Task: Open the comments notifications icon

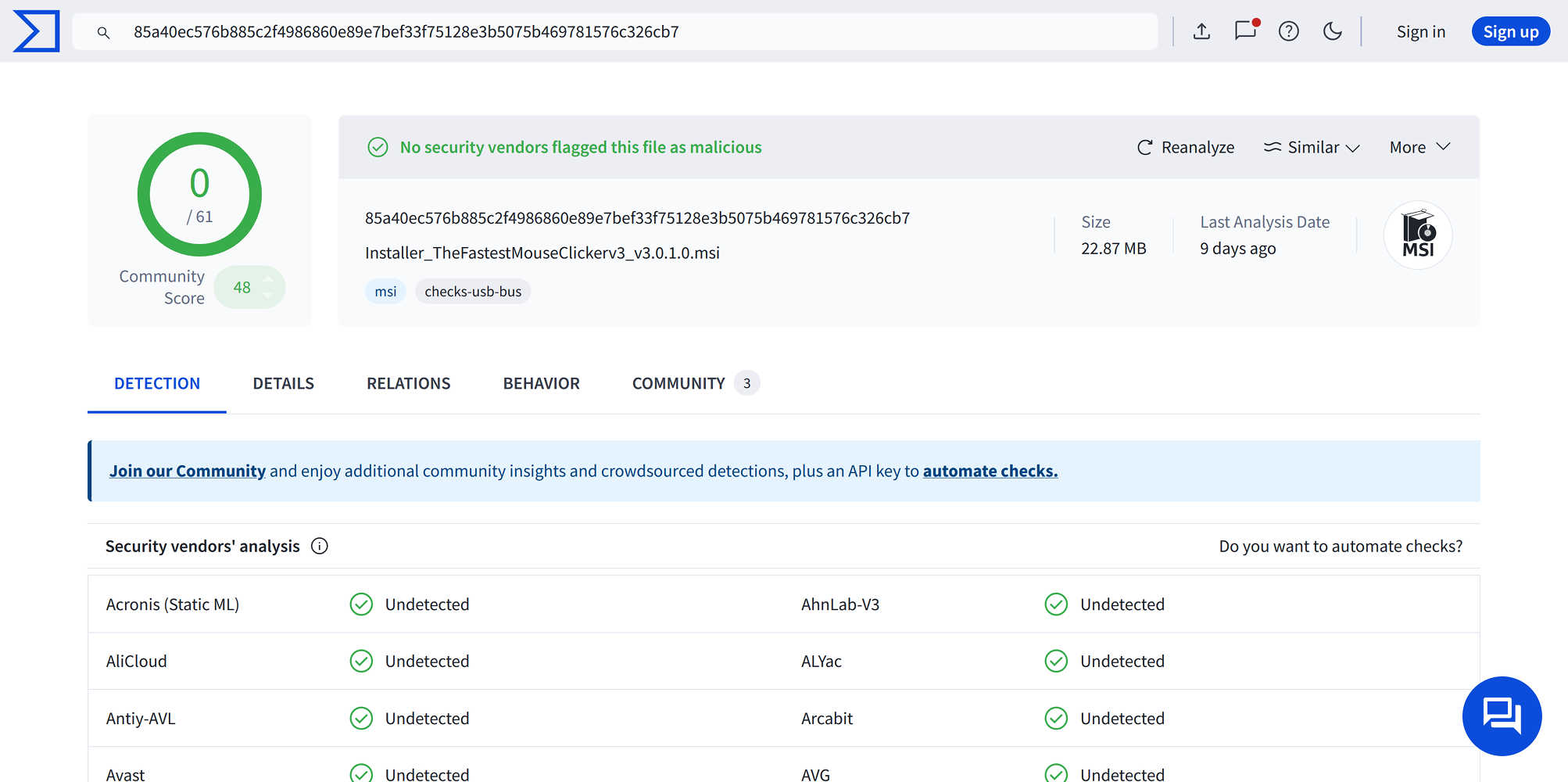Action: point(1244,31)
